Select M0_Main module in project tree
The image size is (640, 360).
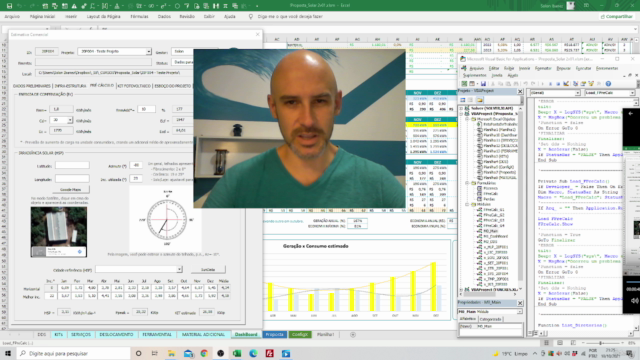coord(490,231)
